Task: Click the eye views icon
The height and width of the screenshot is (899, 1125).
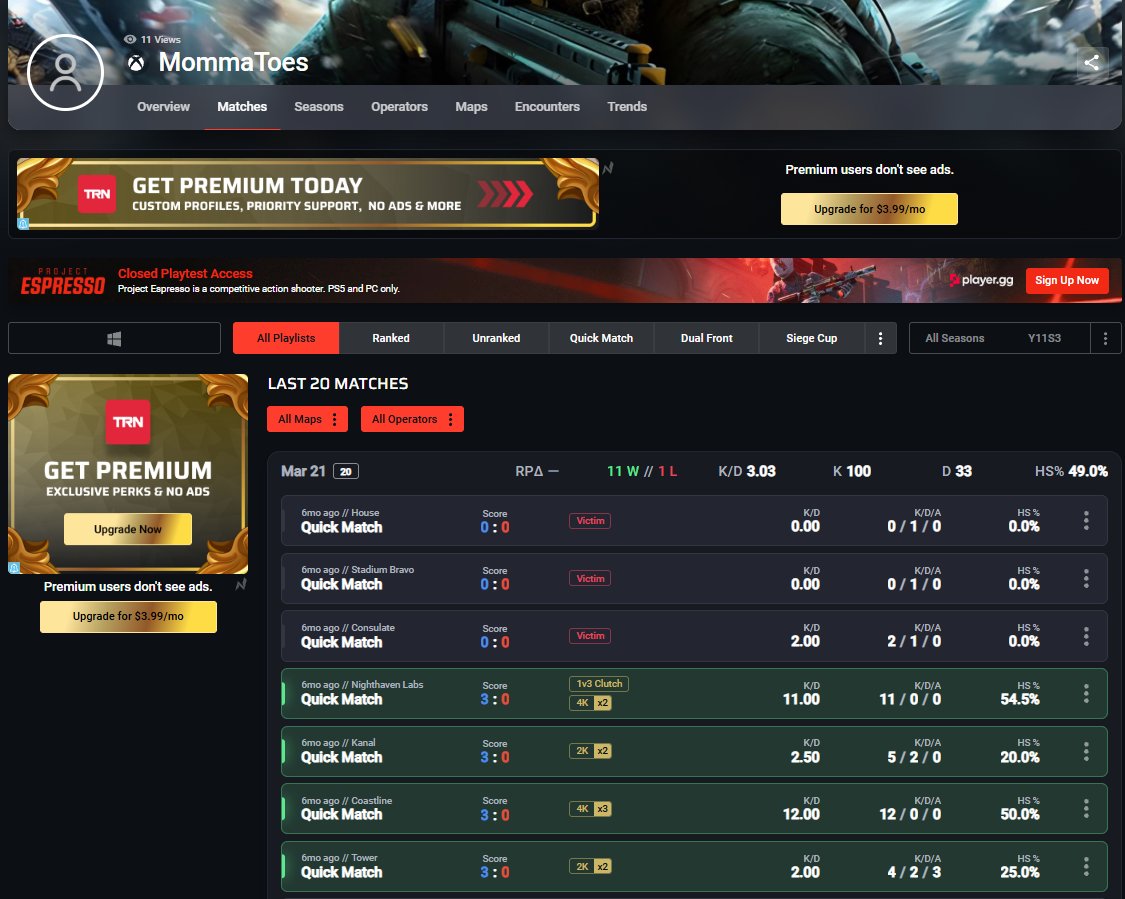Action: 130,39
